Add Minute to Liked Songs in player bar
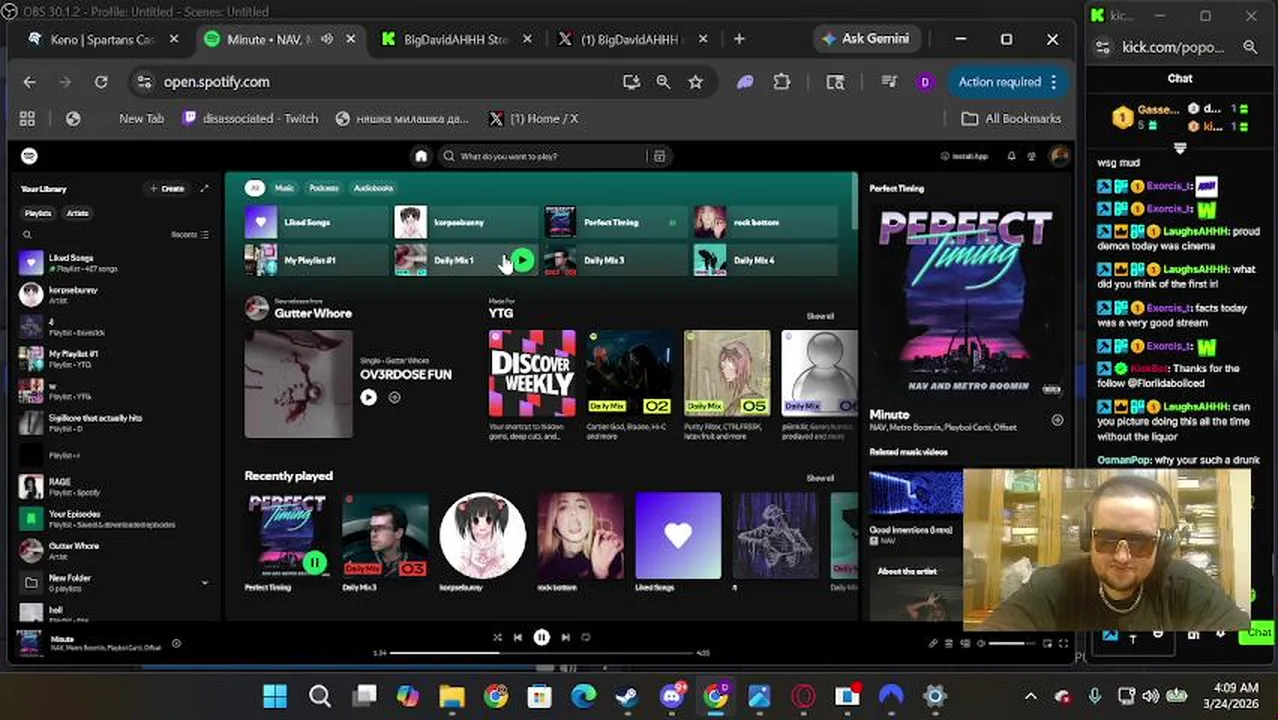The image size is (1278, 720). pos(176,644)
